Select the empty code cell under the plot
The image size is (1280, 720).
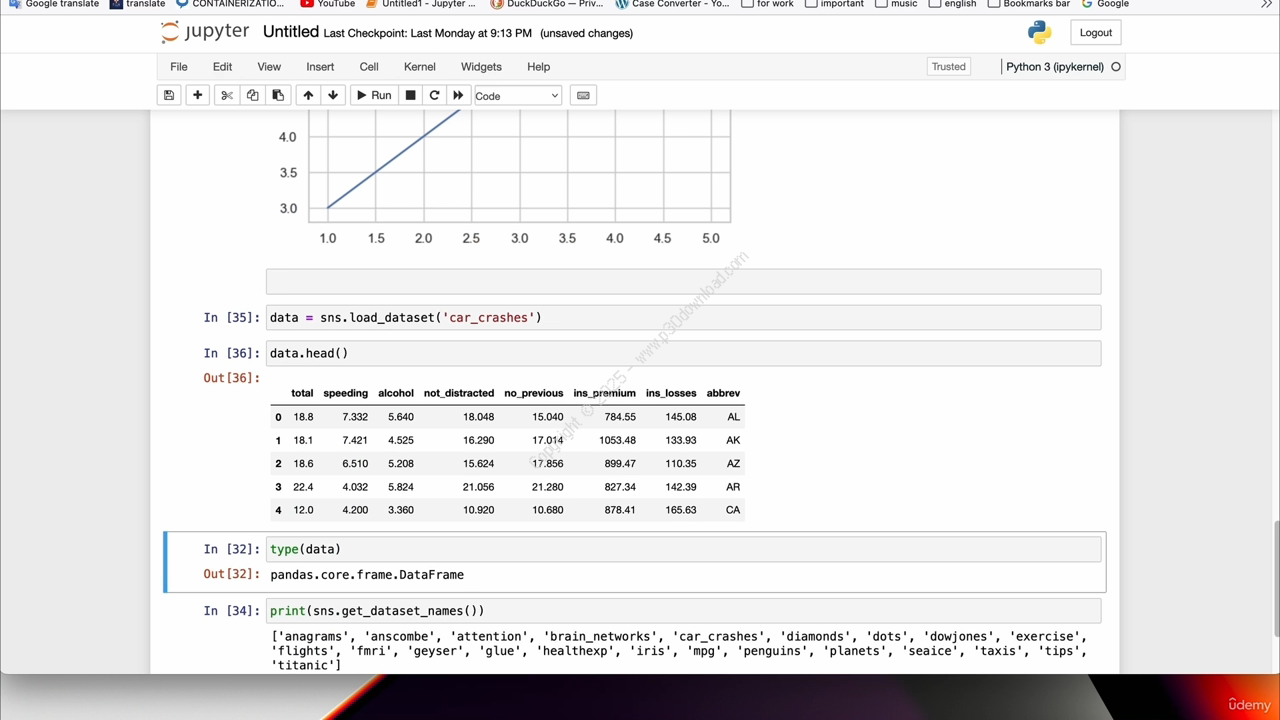click(x=683, y=282)
